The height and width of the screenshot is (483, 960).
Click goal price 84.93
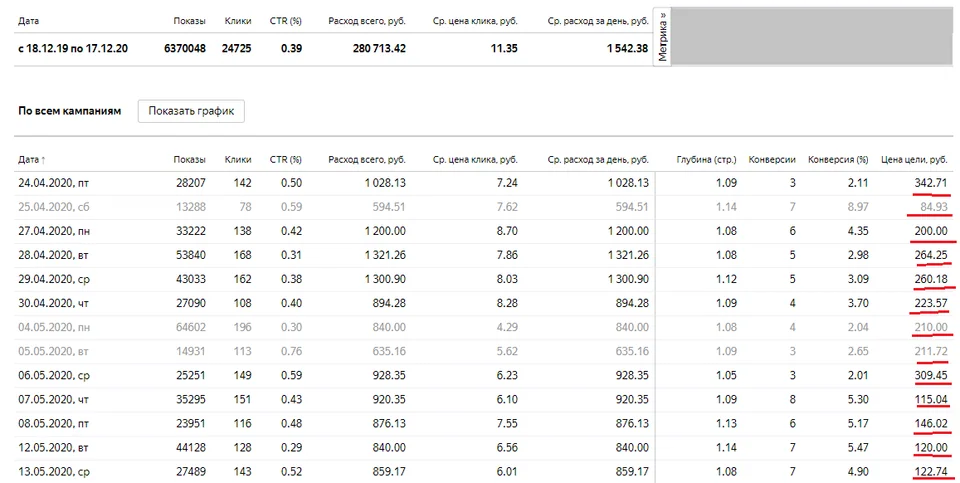[934, 207]
